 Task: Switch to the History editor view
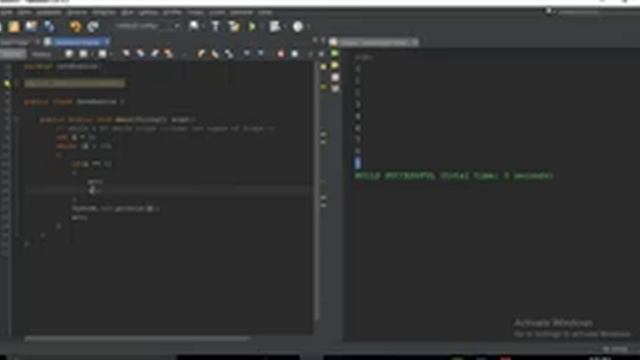42,54
